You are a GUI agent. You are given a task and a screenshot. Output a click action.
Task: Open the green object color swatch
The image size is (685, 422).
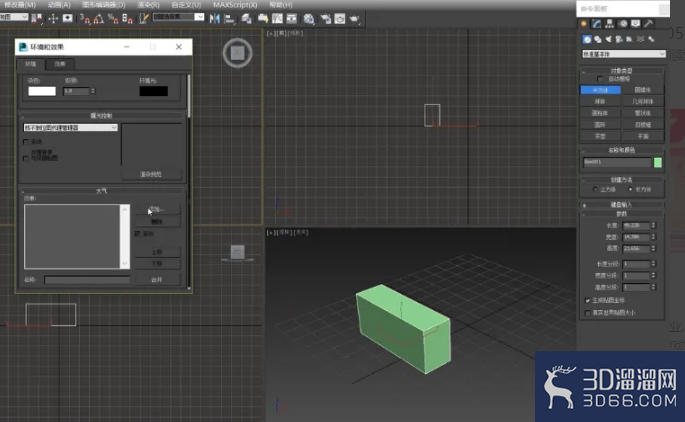tap(657, 163)
